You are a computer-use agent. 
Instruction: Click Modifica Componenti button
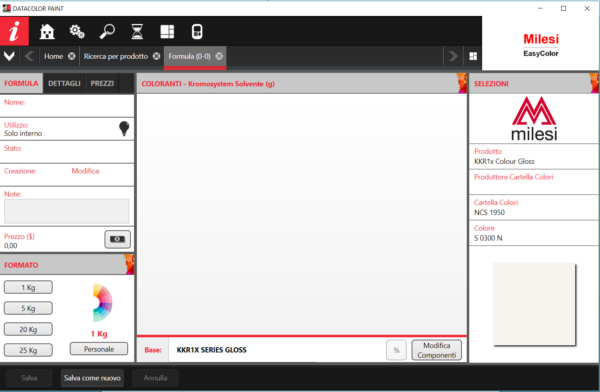(x=437, y=350)
